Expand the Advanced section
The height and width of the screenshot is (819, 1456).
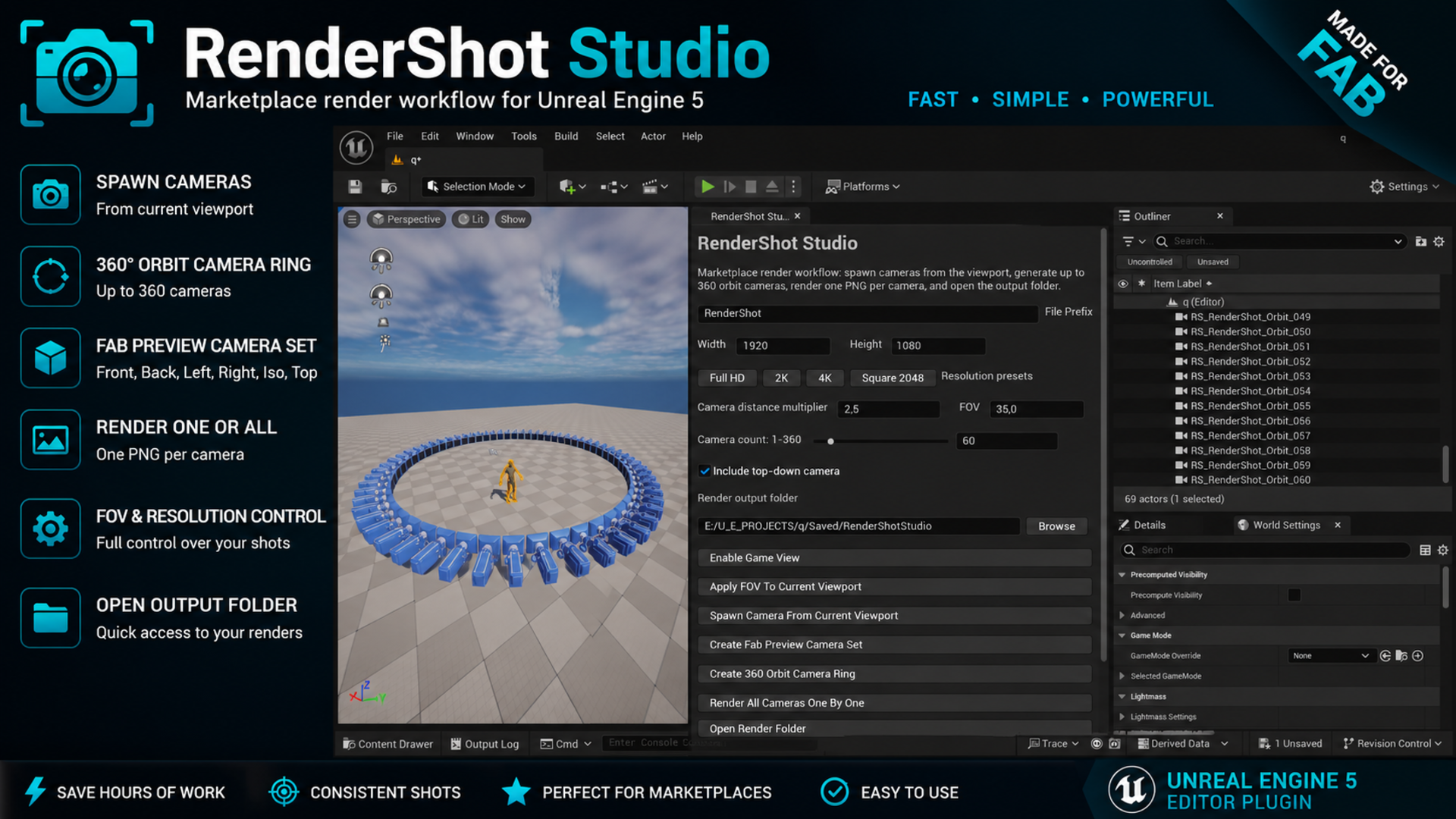(1122, 615)
